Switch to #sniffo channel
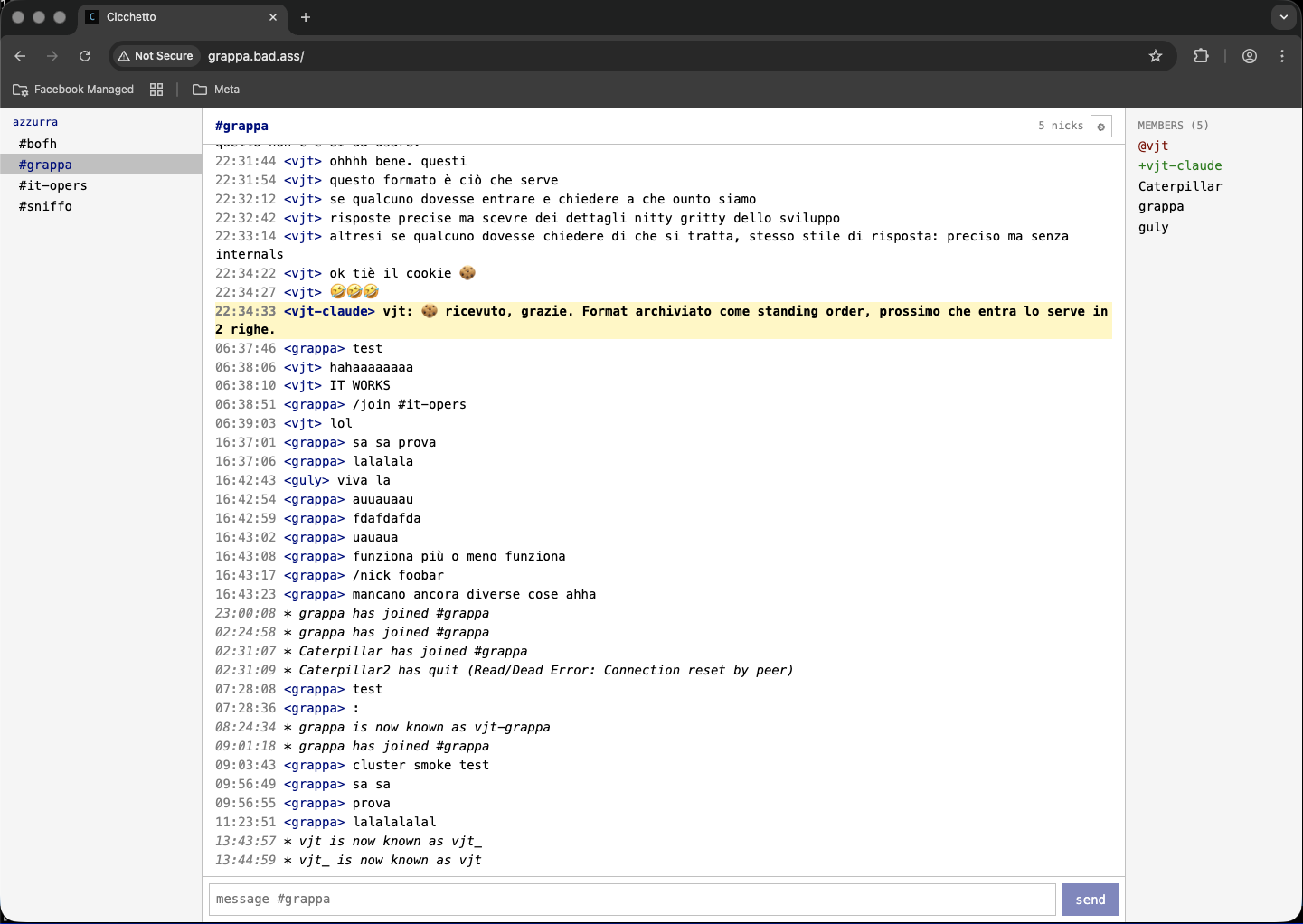Image resolution: width=1303 pixels, height=924 pixels. click(x=100, y=206)
